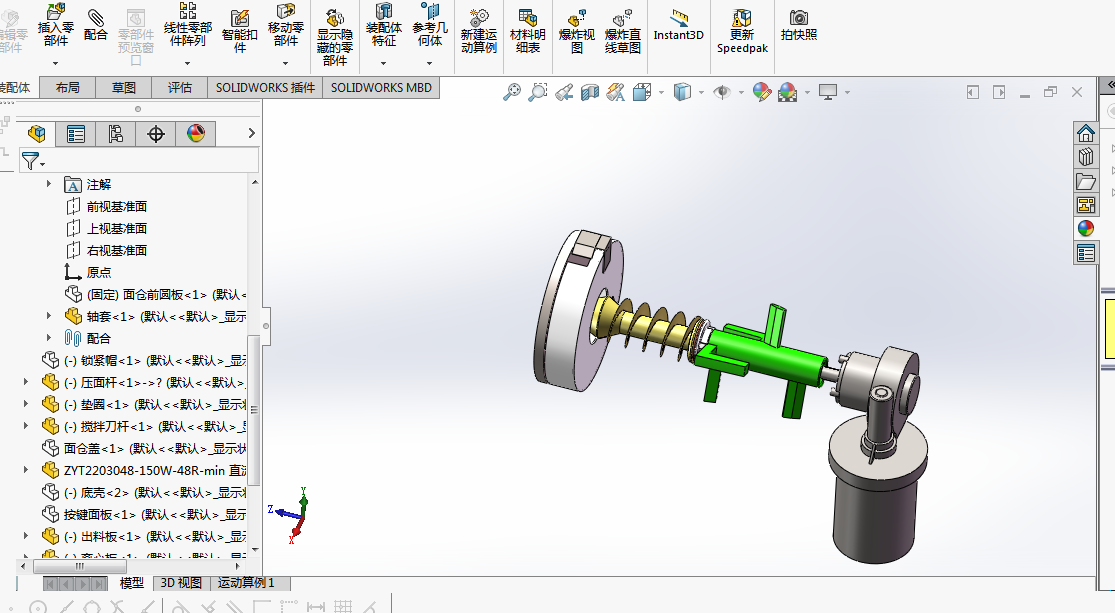Open the SOLIDWORKS Resources home icon in task pane
The width and height of the screenshot is (1115, 613).
(1086, 134)
